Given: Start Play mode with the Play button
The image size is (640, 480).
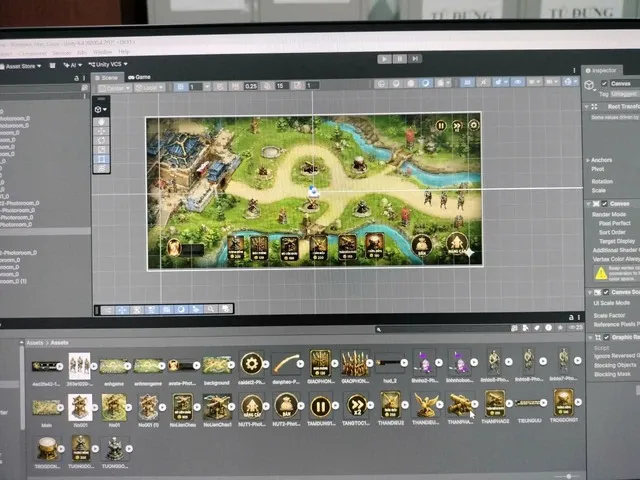Looking at the screenshot, I should (384, 59).
